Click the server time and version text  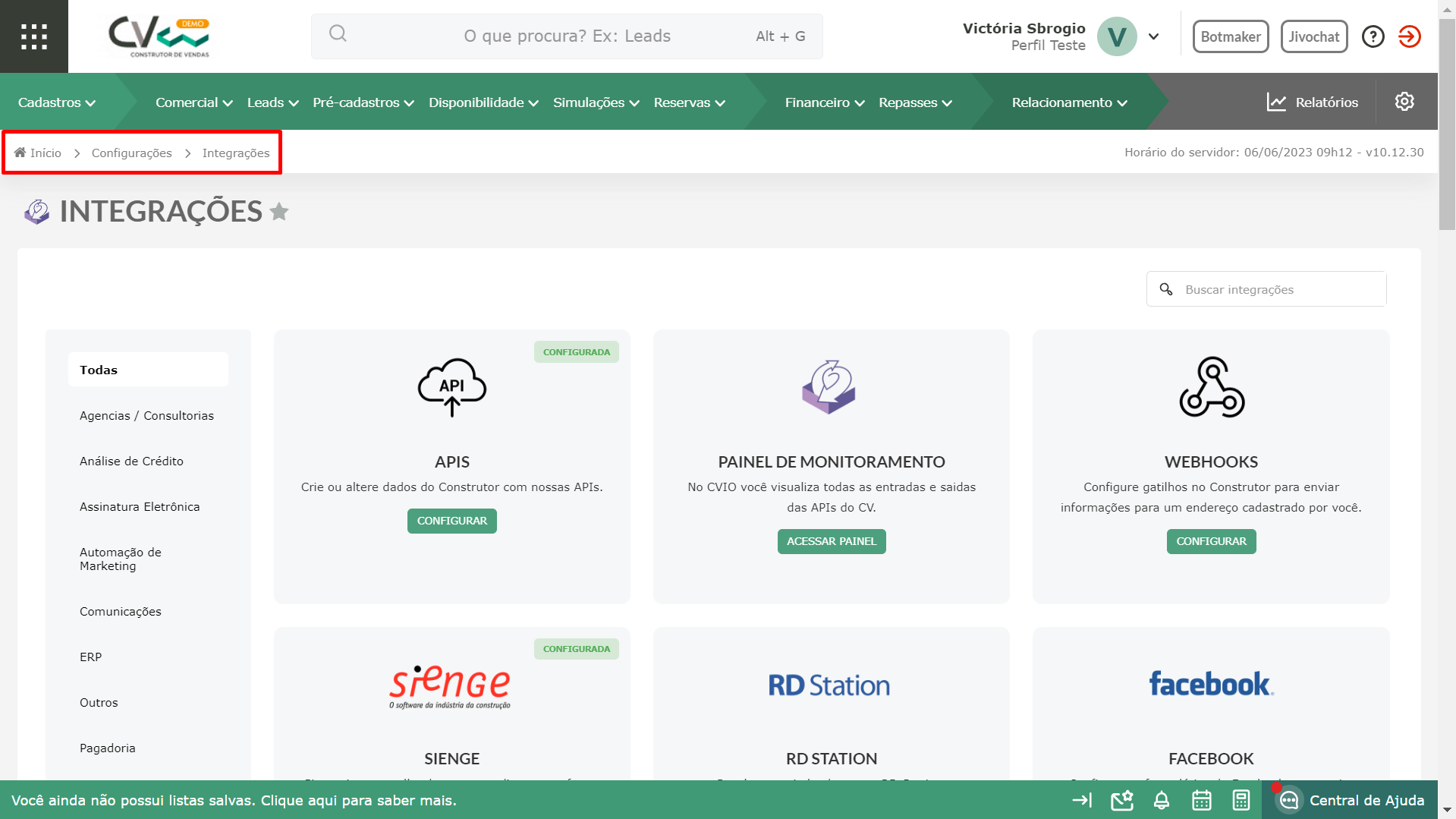click(x=1274, y=152)
